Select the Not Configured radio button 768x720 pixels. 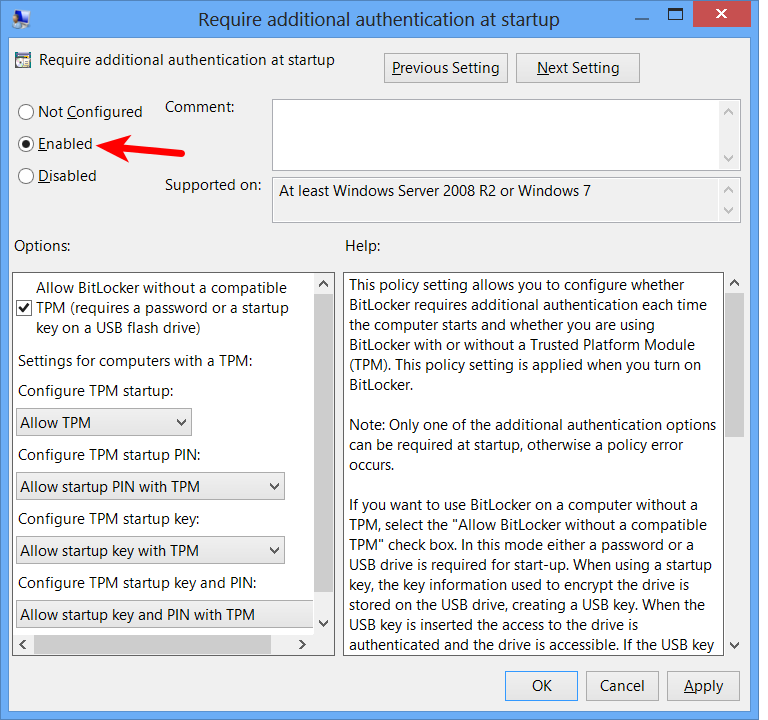pyautogui.click(x=25, y=112)
